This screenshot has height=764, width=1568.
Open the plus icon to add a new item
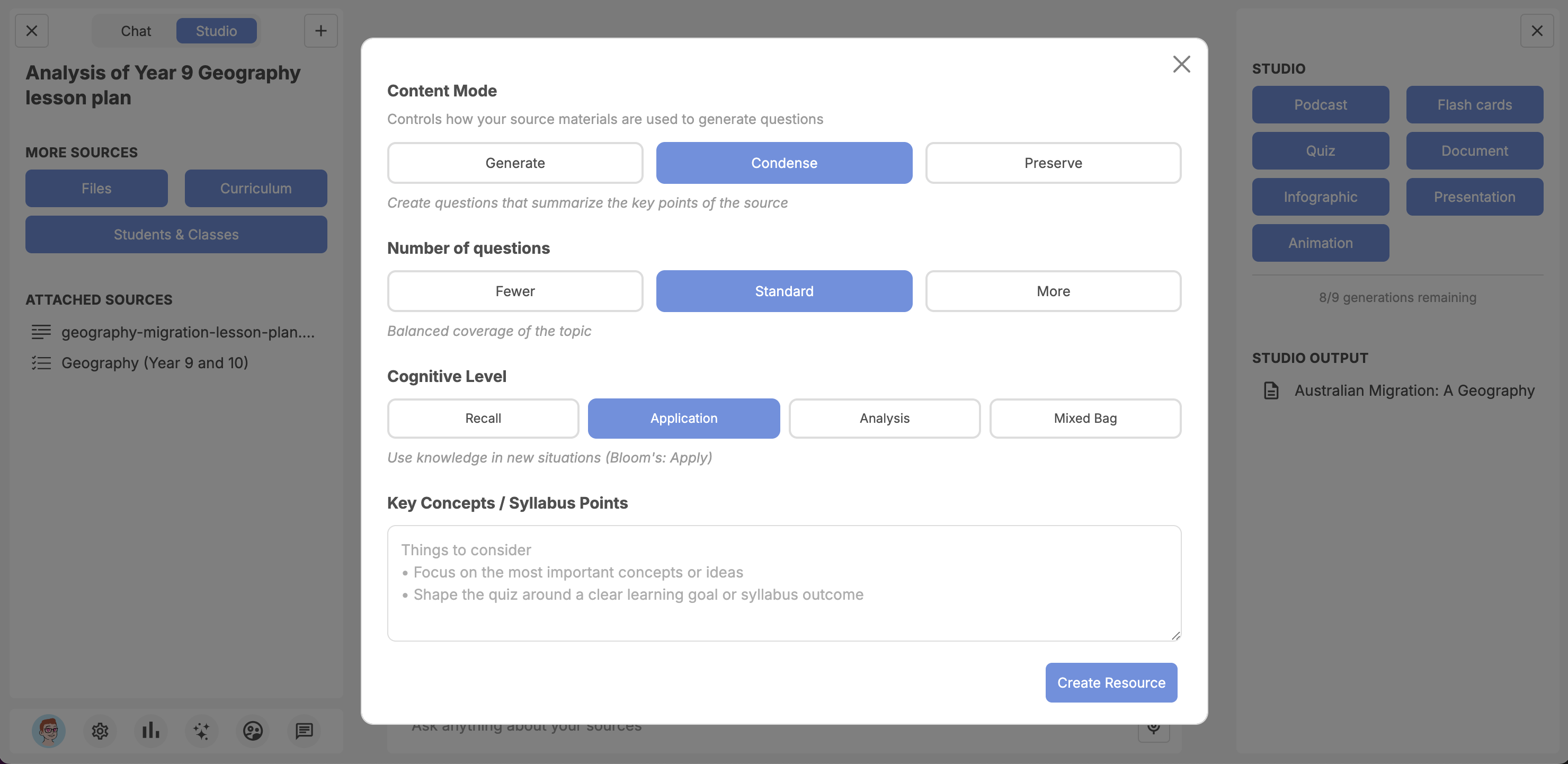(321, 30)
